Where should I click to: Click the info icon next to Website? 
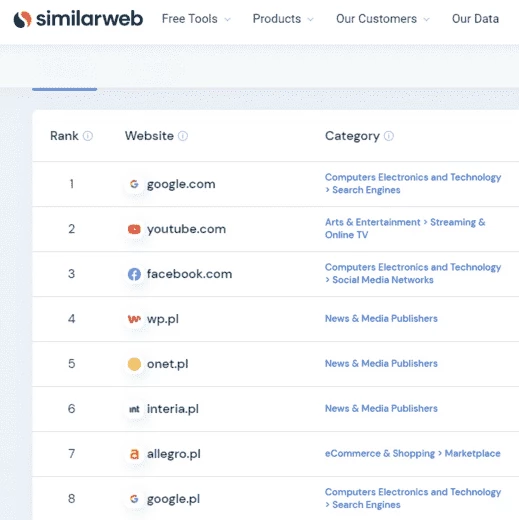(183, 136)
